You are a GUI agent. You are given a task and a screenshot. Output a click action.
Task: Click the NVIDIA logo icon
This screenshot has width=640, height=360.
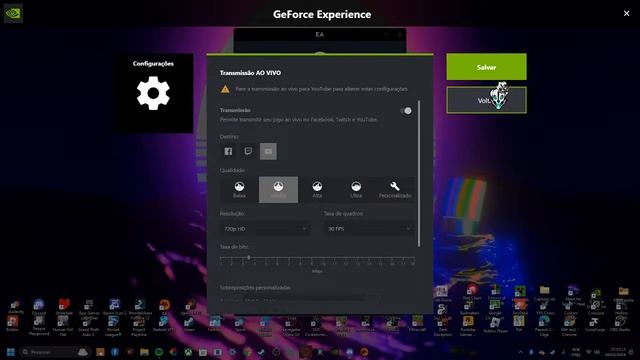[x=13, y=13]
